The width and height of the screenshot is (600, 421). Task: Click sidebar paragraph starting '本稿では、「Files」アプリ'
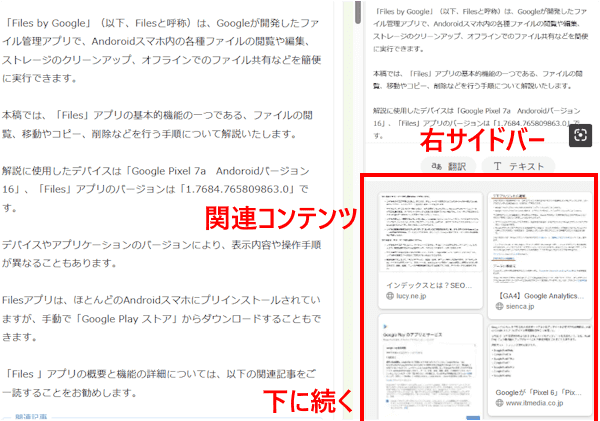[x=478, y=80]
